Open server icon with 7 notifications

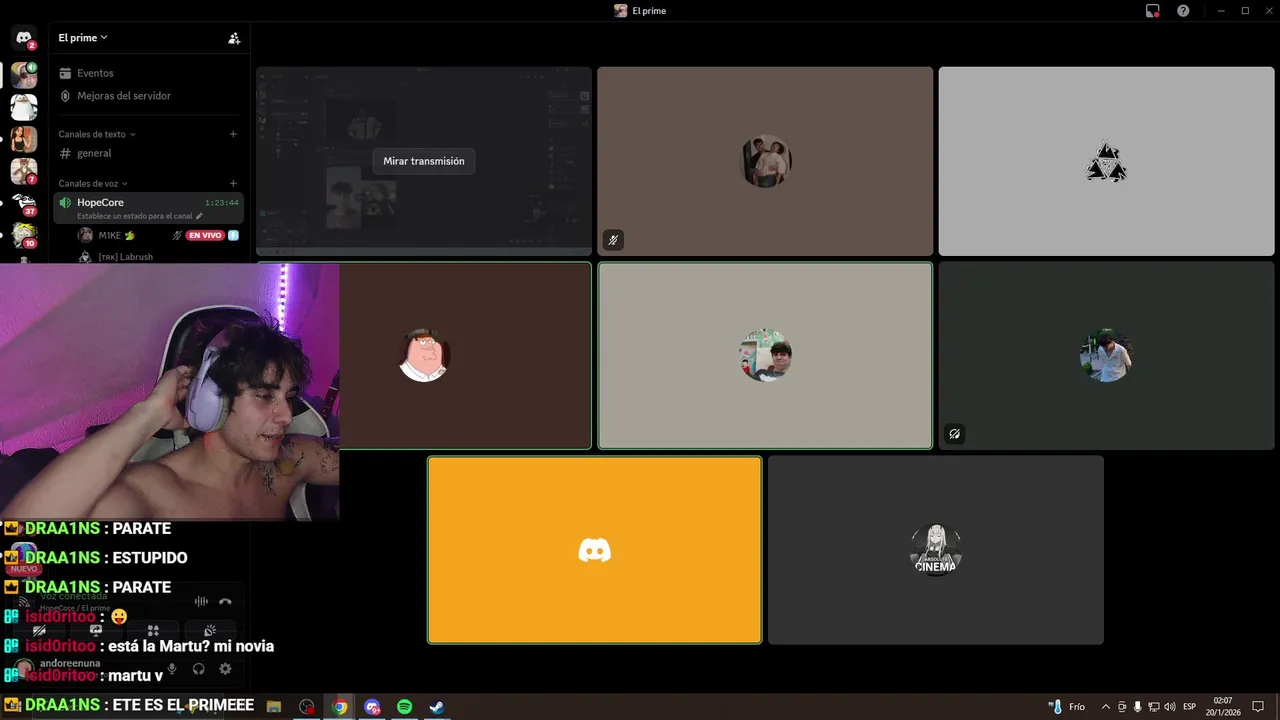pyautogui.click(x=24, y=171)
